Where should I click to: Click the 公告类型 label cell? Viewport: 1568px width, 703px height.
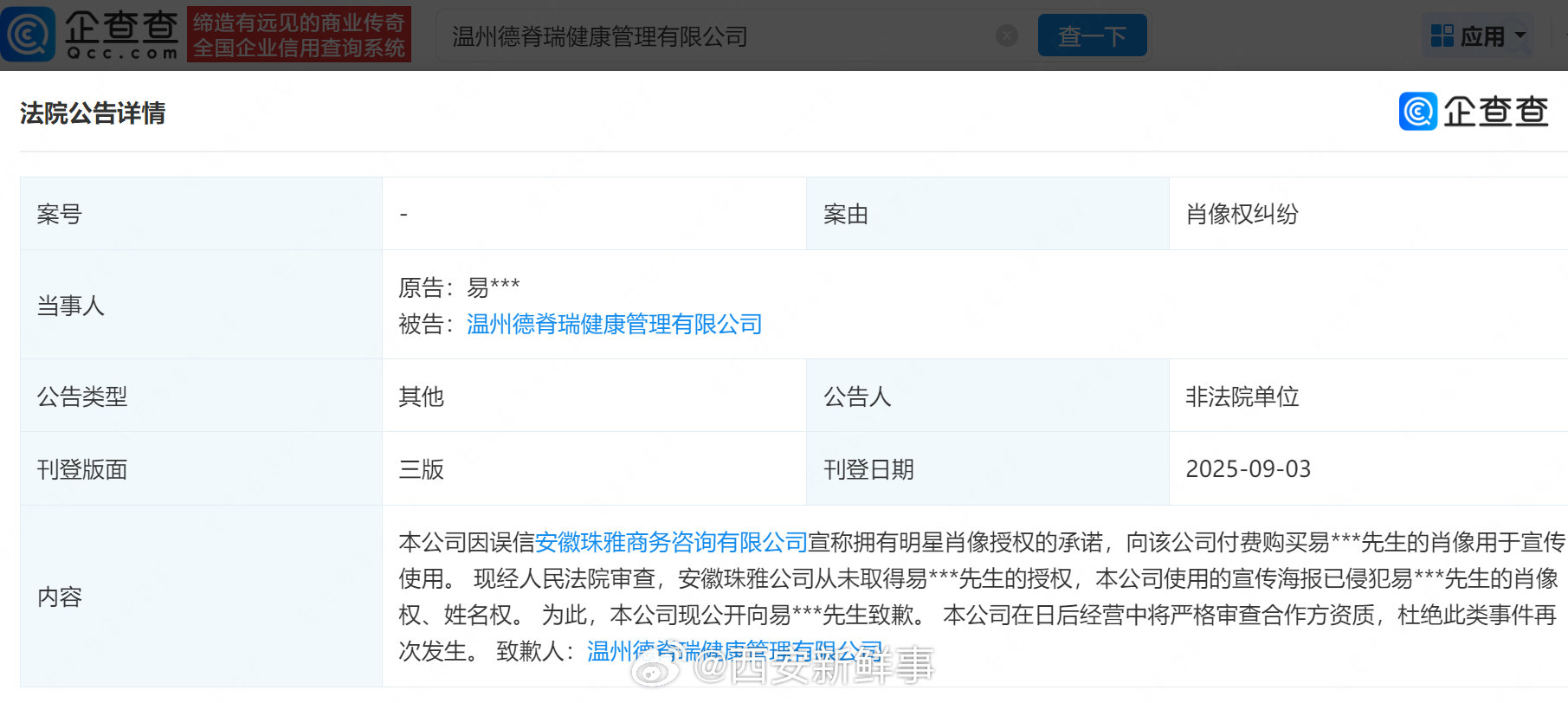(x=201, y=396)
